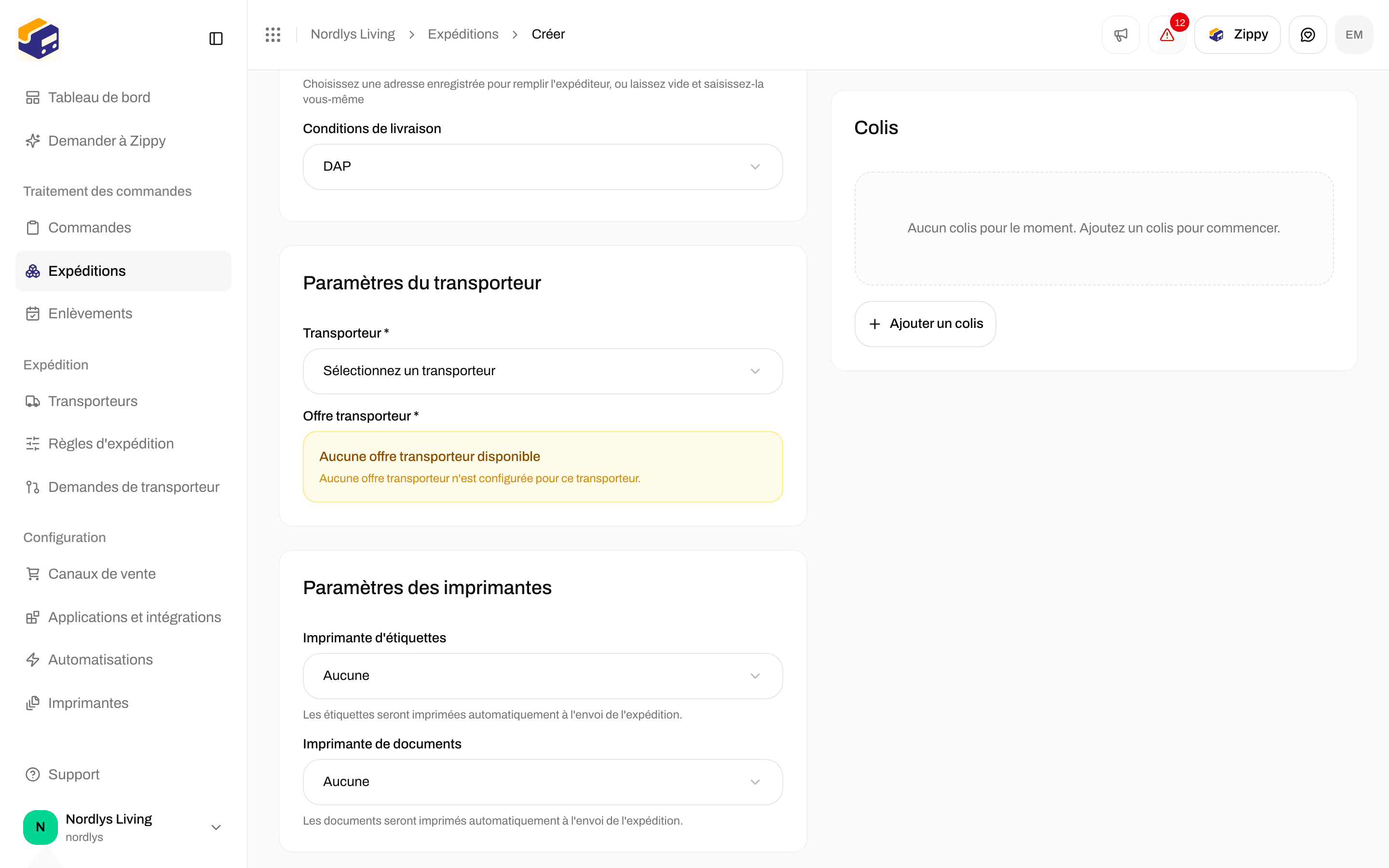Open the Support menu item
The image size is (1389, 868).
[123, 774]
